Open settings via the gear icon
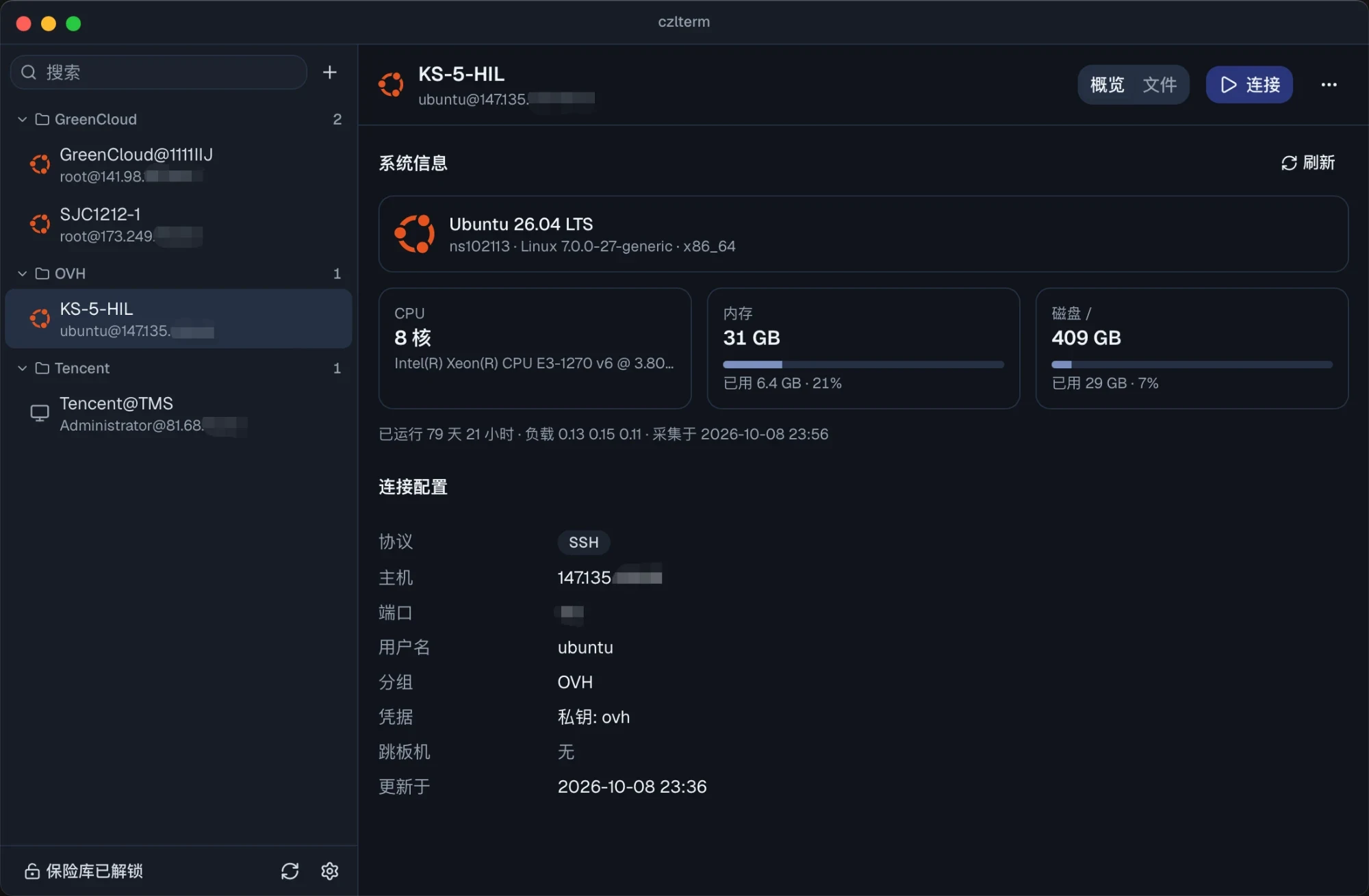The image size is (1369, 896). coord(330,871)
